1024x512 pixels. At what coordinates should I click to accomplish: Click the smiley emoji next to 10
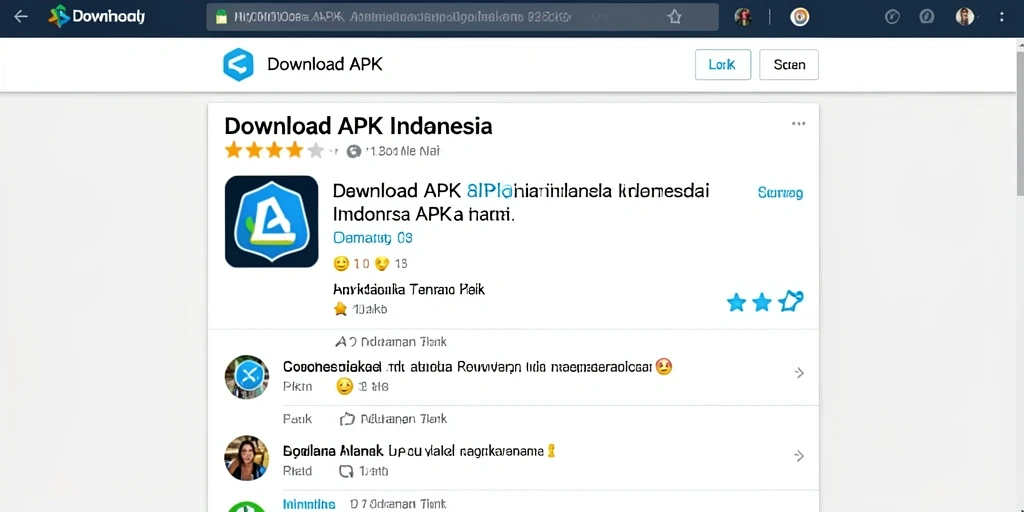coord(341,264)
